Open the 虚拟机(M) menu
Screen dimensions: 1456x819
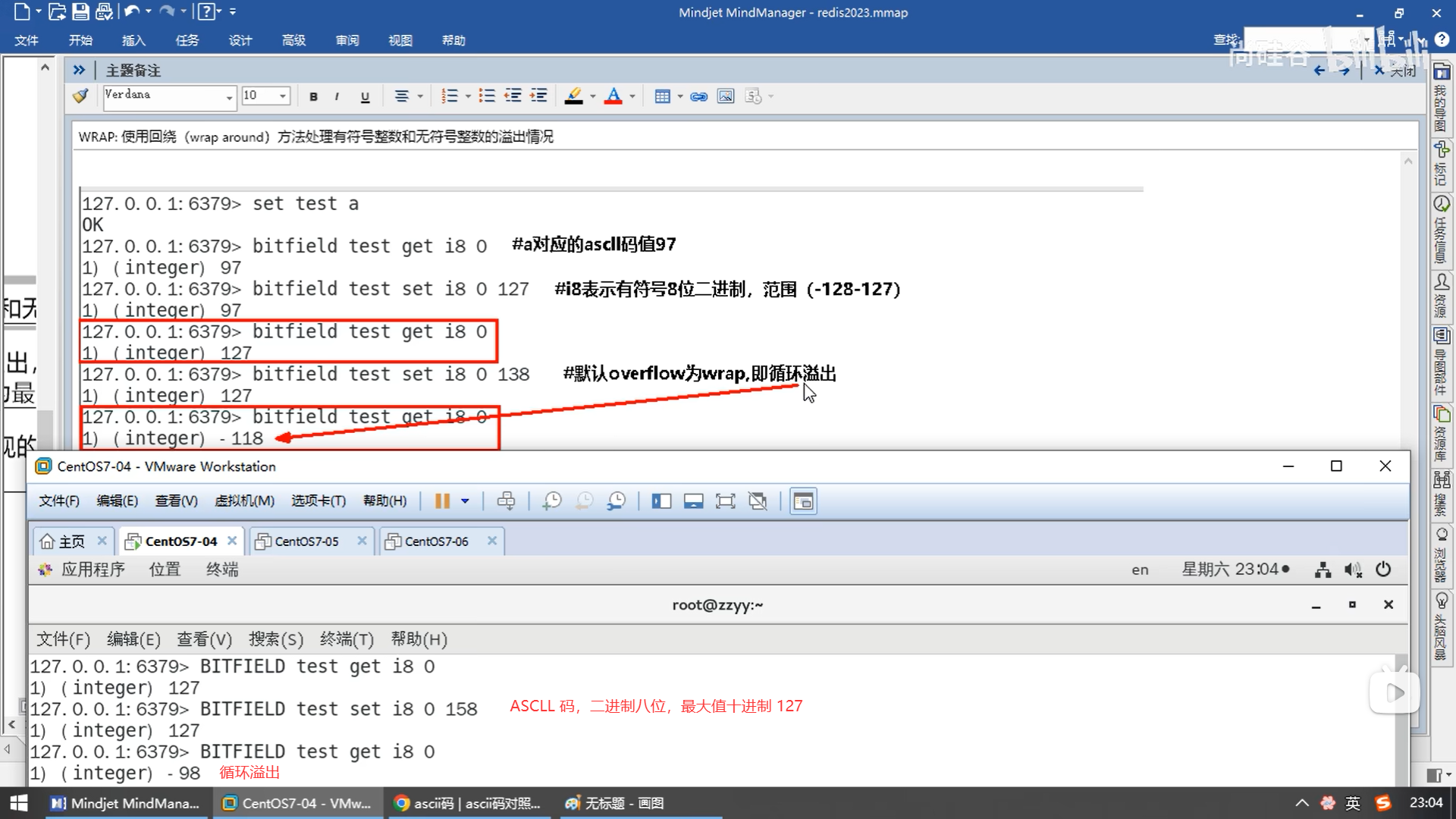(244, 501)
